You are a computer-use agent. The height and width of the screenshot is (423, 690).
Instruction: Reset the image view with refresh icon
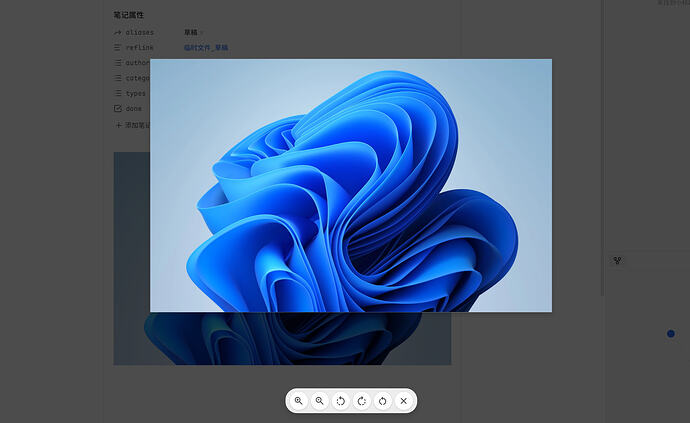coord(383,401)
